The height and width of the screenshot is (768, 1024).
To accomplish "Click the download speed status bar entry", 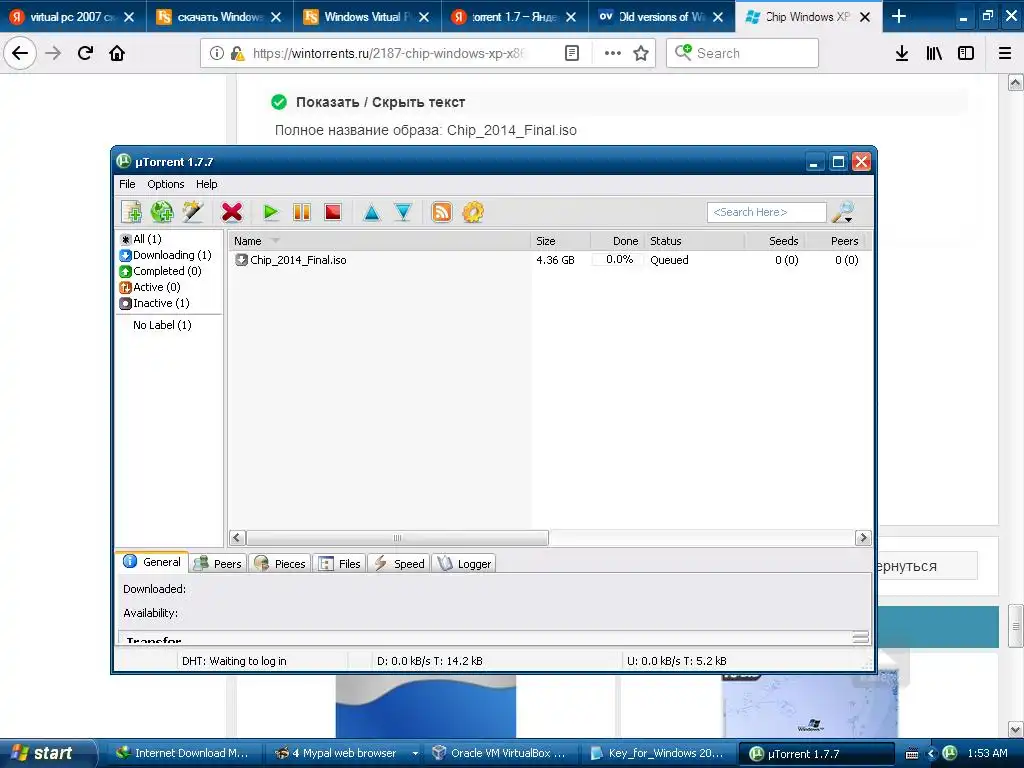I will (430, 661).
